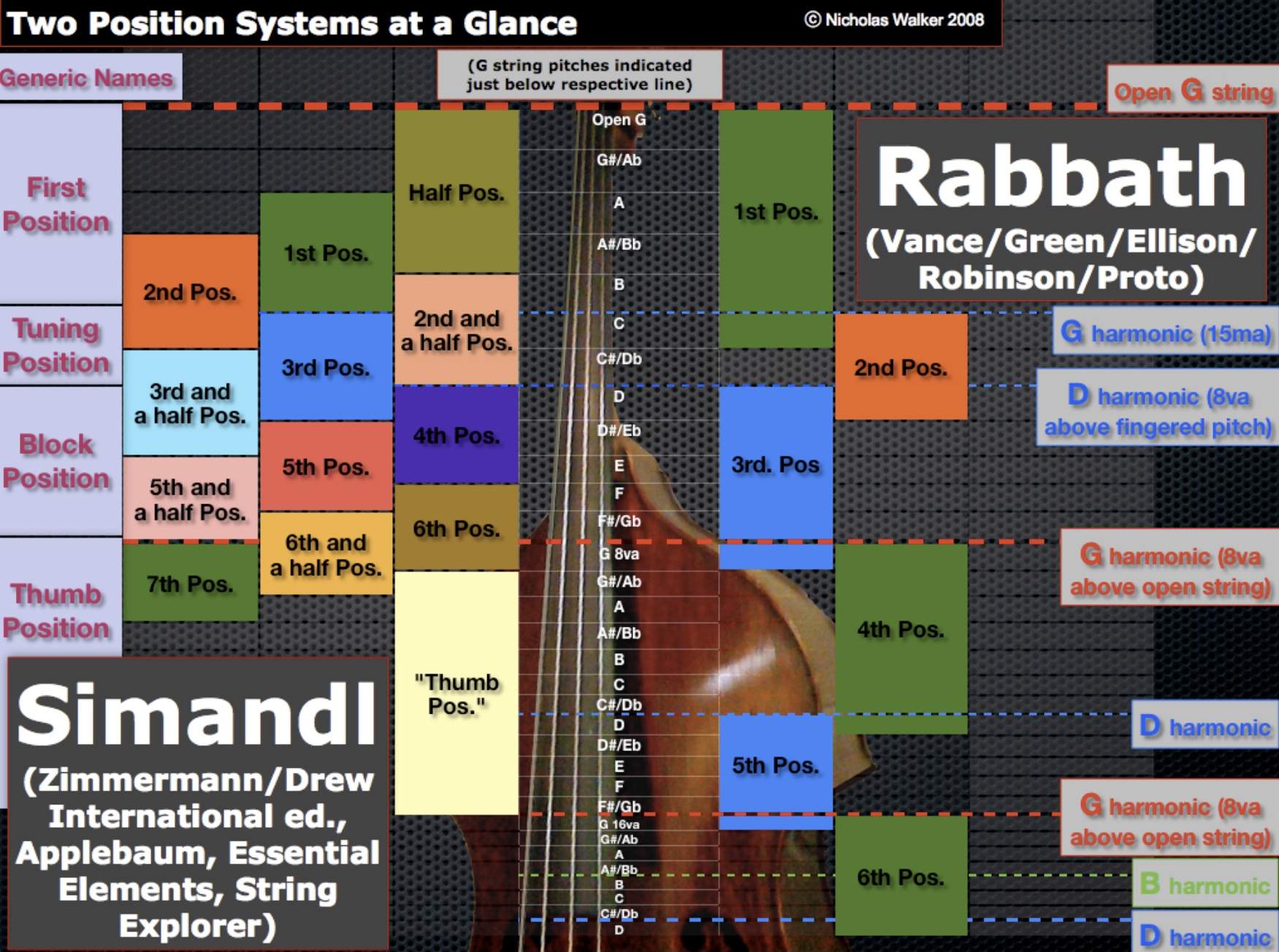Click the "G 8va" pitch label

pos(619,554)
